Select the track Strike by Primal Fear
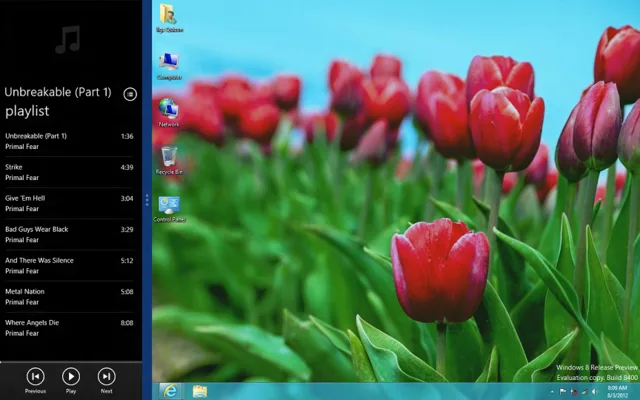Screen dimensions: 640x400 point(69,172)
